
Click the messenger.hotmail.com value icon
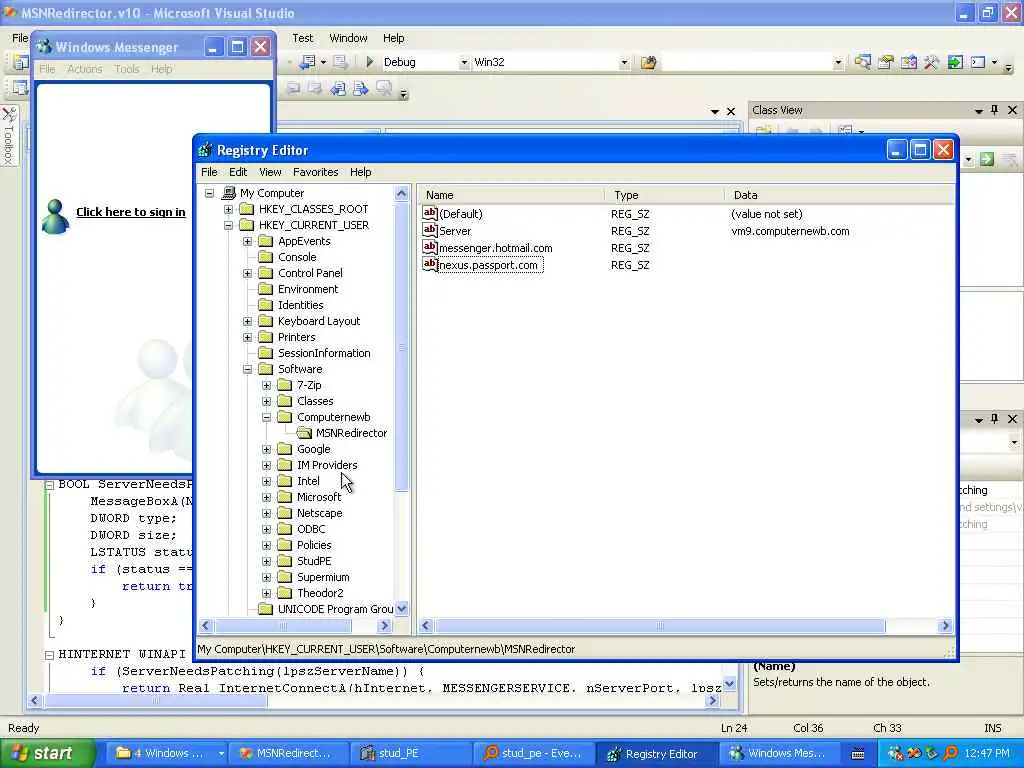430,247
